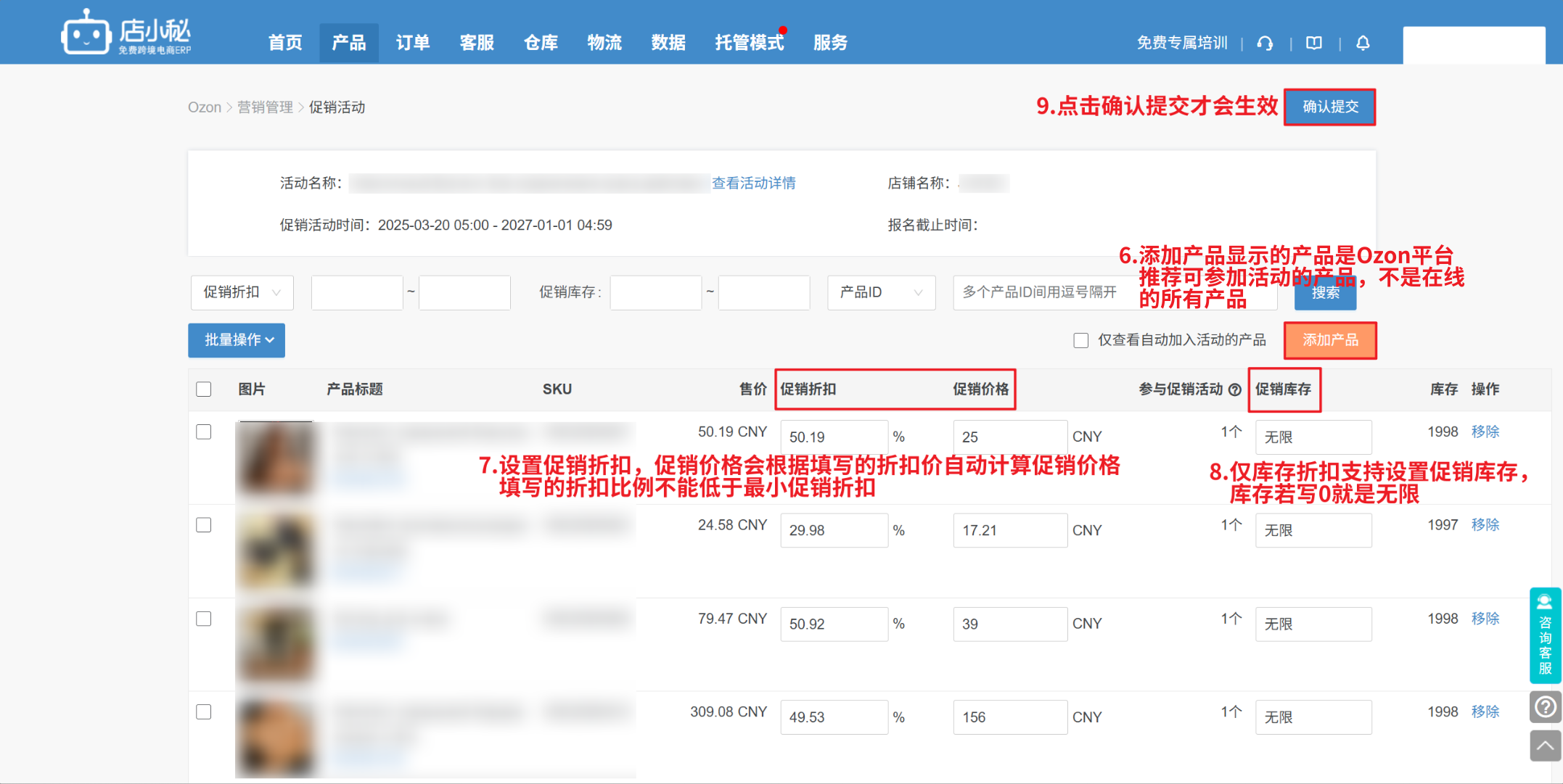The height and width of the screenshot is (784, 1563).
Task: Click the notification bell icon
Action: [x=1363, y=44]
